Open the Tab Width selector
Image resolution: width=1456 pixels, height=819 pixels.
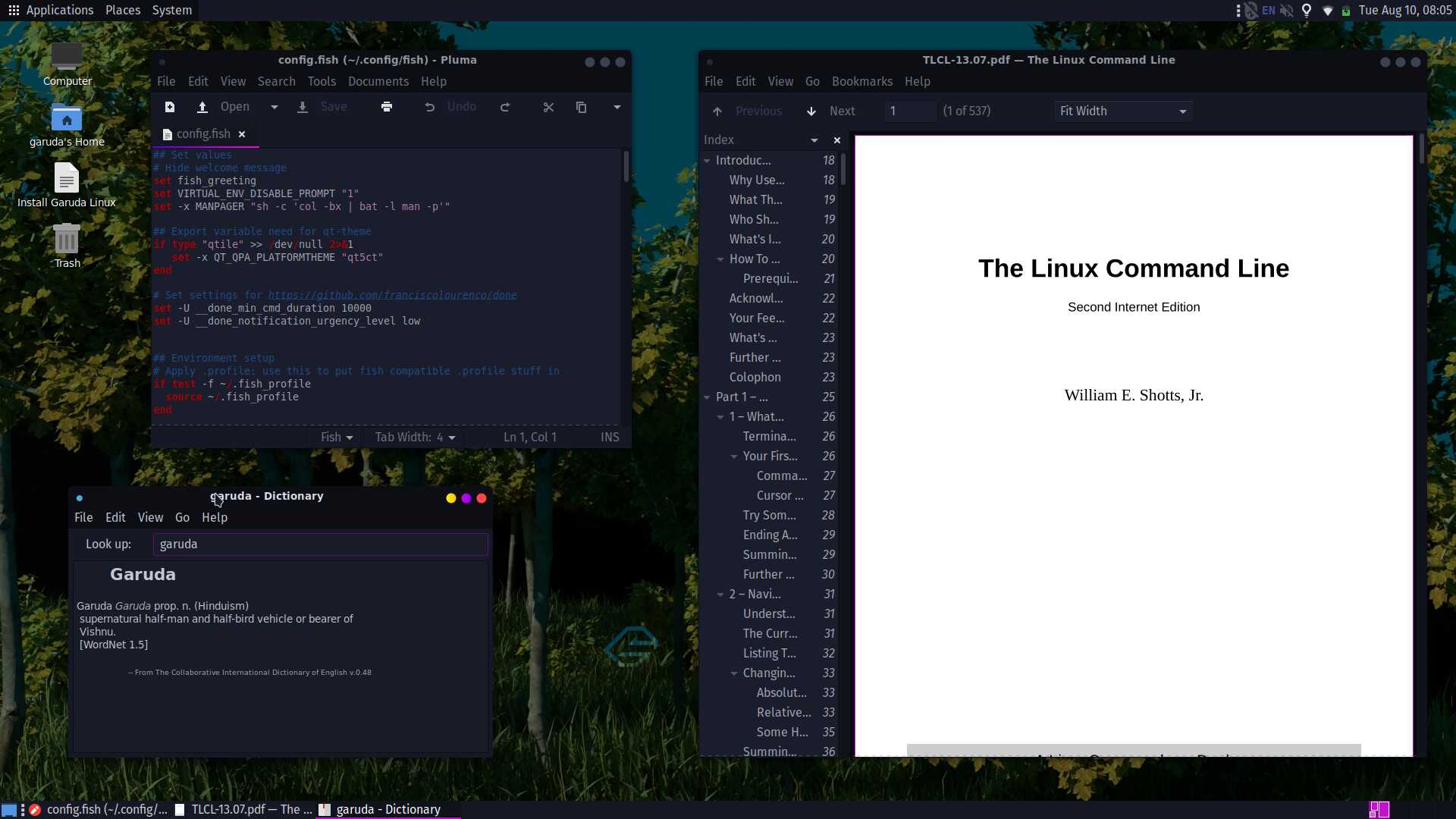coord(415,437)
